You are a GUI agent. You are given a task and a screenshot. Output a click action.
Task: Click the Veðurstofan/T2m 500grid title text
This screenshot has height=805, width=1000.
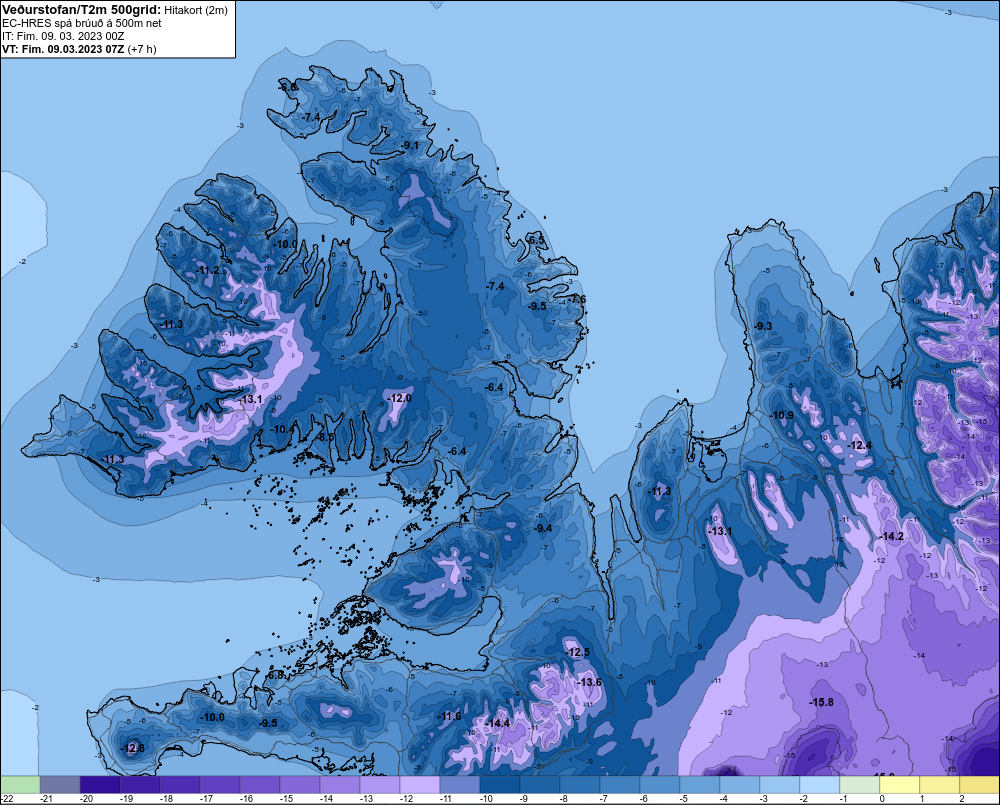pos(81,10)
